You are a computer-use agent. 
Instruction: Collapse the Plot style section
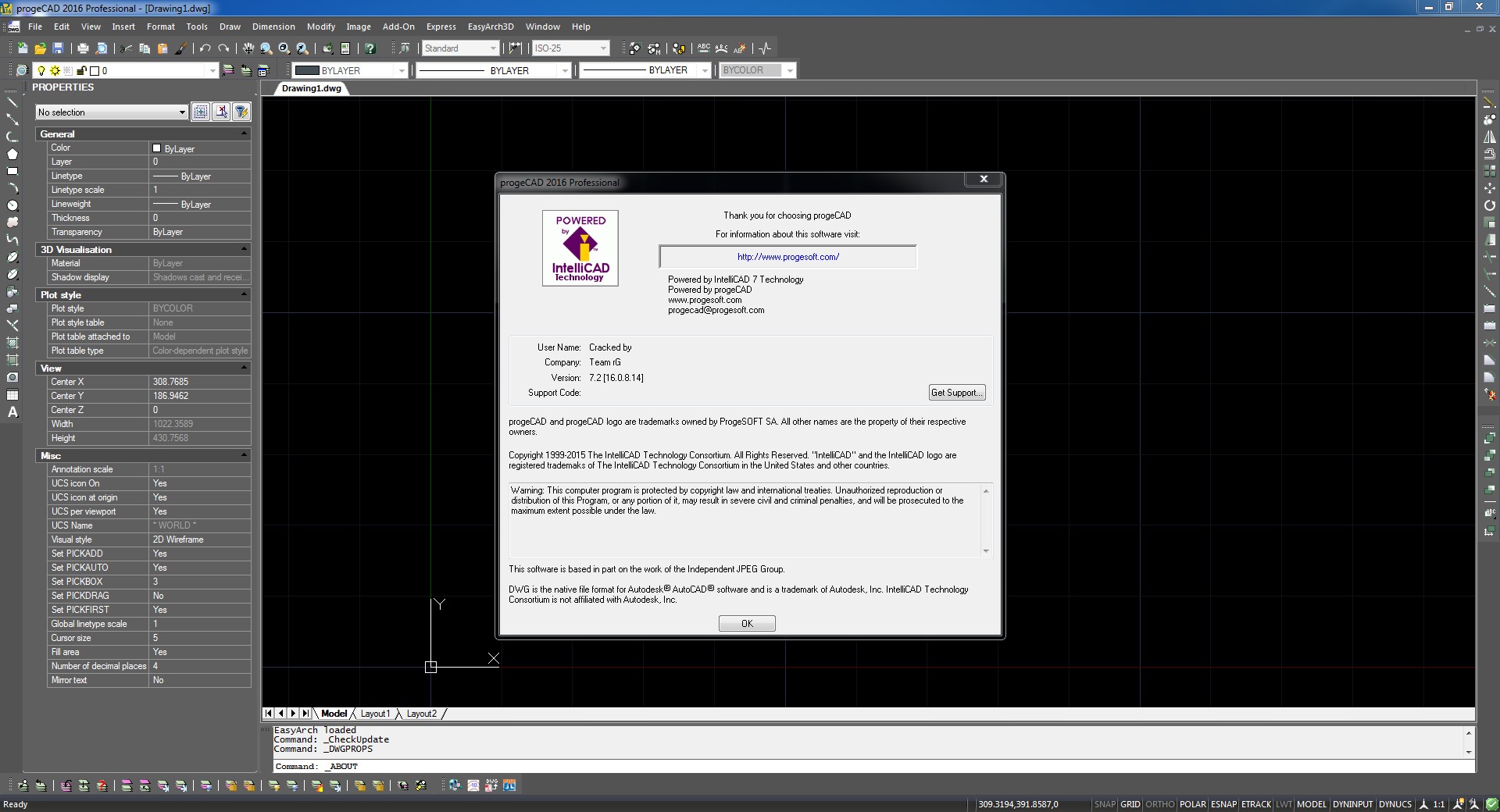[x=244, y=294]
